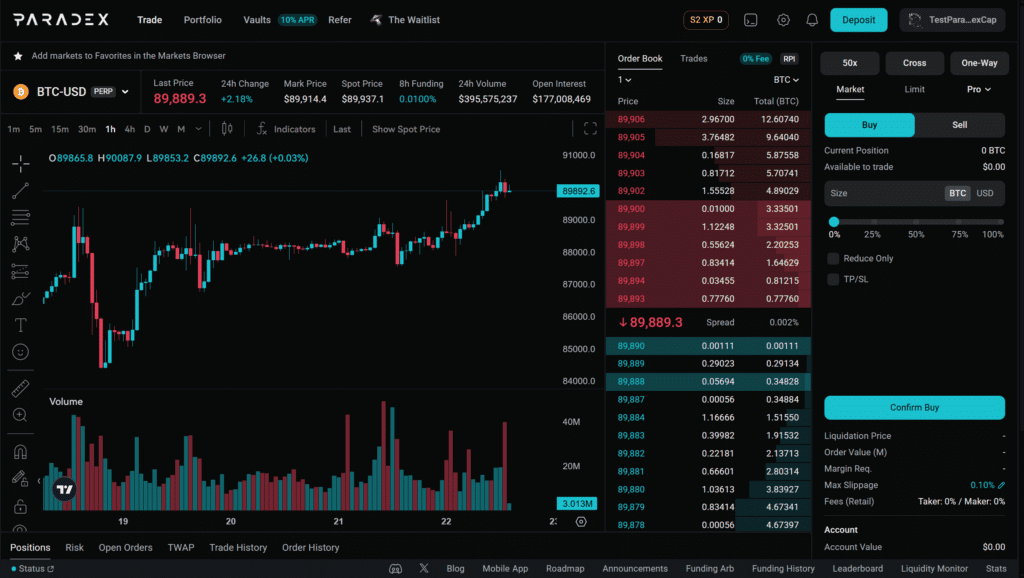This screenshot has height=578, width=1024.
Task: Open the Trade History tab
Action: (238, 548)
